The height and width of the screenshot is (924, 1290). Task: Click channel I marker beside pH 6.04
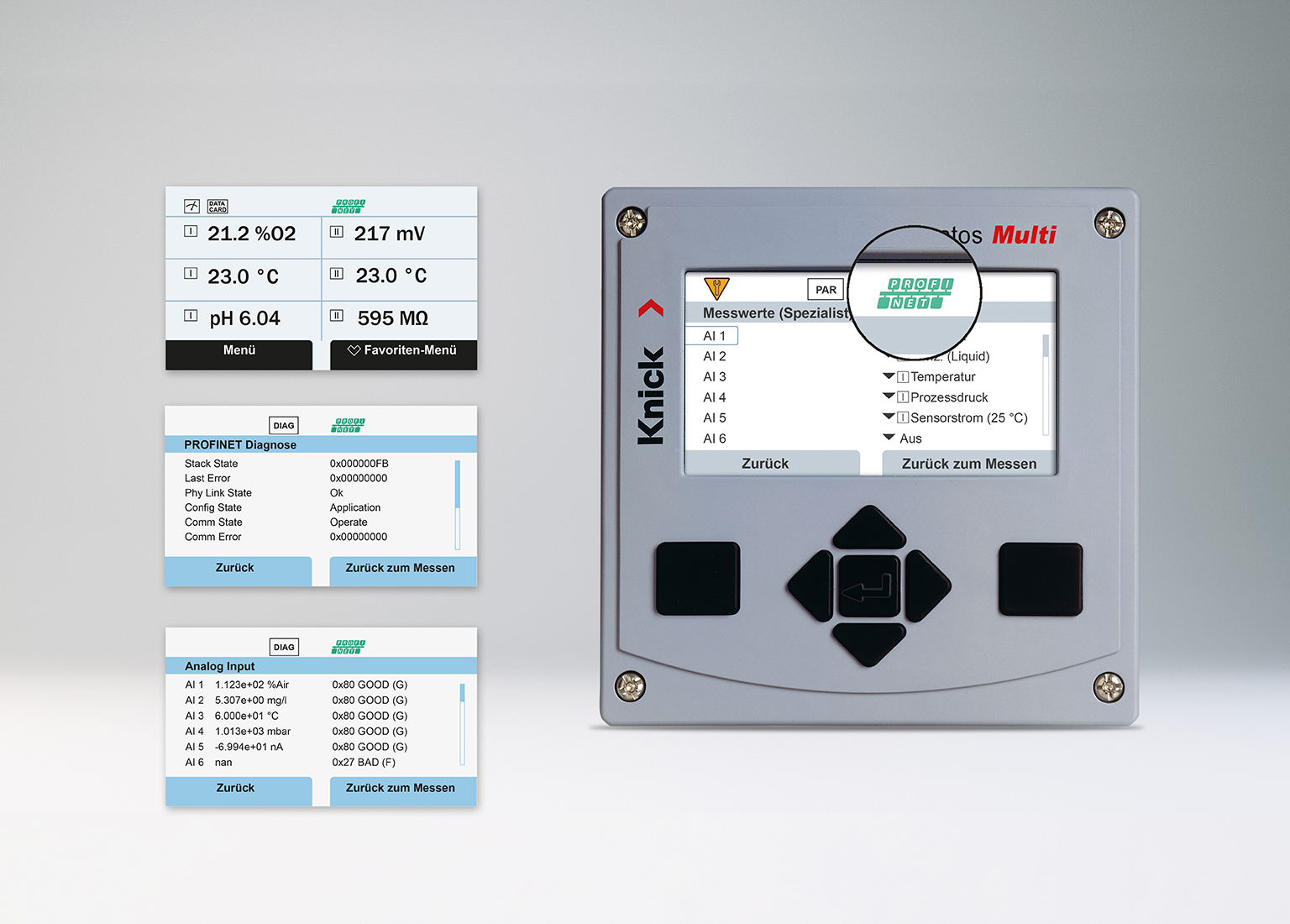coord(191,316)
